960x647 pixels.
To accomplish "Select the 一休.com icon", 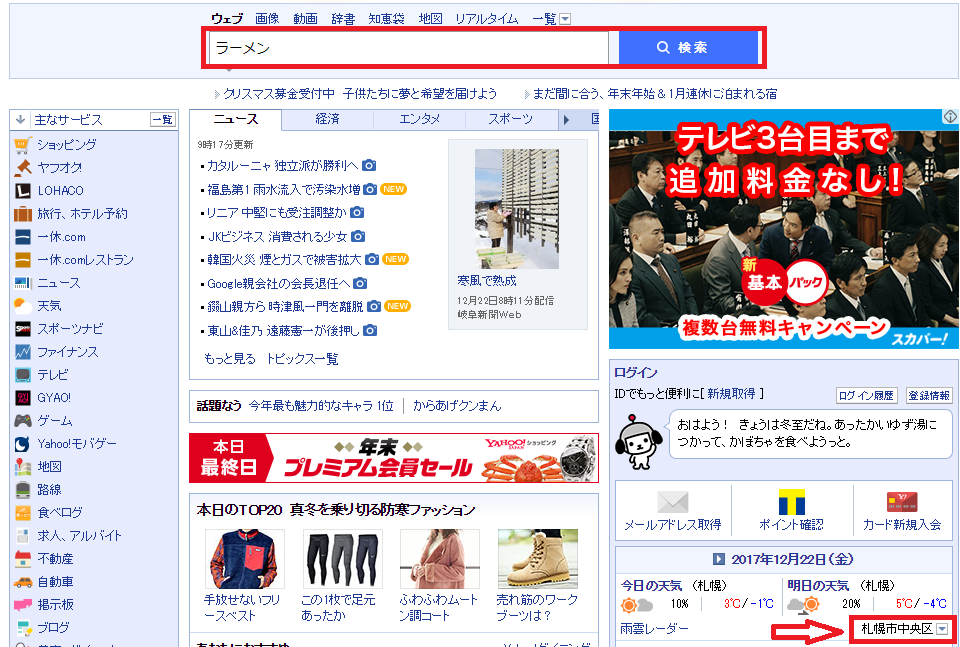I will click(22, 237).
